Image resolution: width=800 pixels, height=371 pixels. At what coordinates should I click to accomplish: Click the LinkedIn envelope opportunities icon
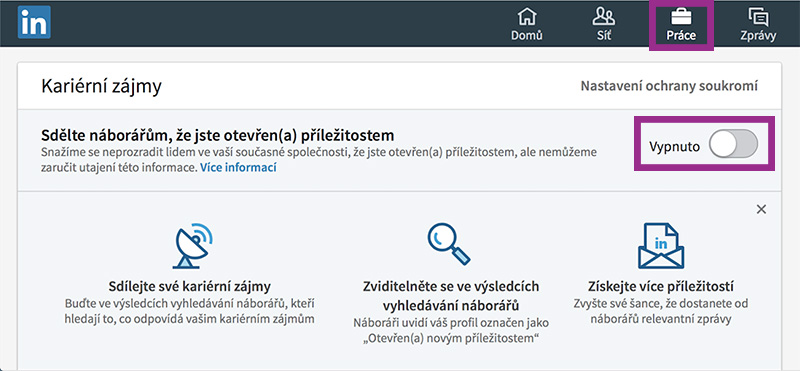661,246
